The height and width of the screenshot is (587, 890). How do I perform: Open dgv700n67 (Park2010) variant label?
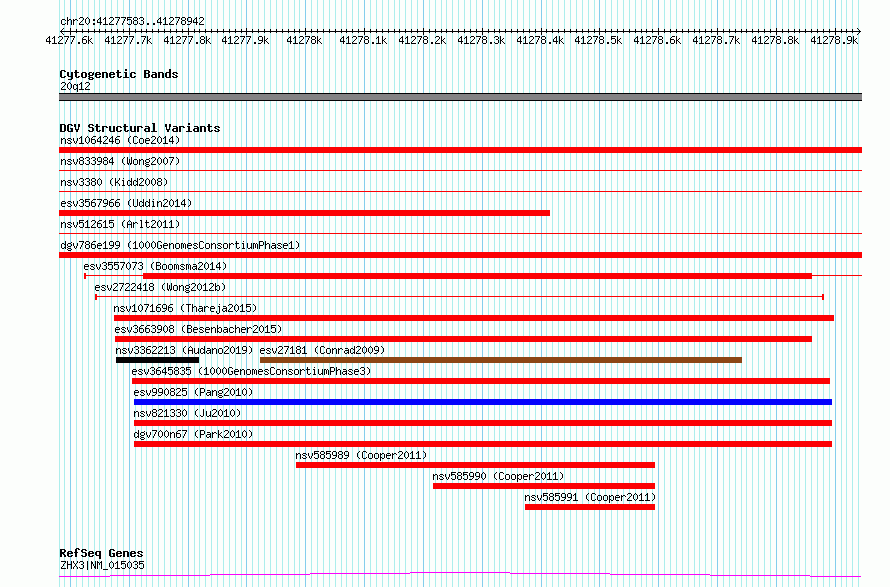(193, 434)
